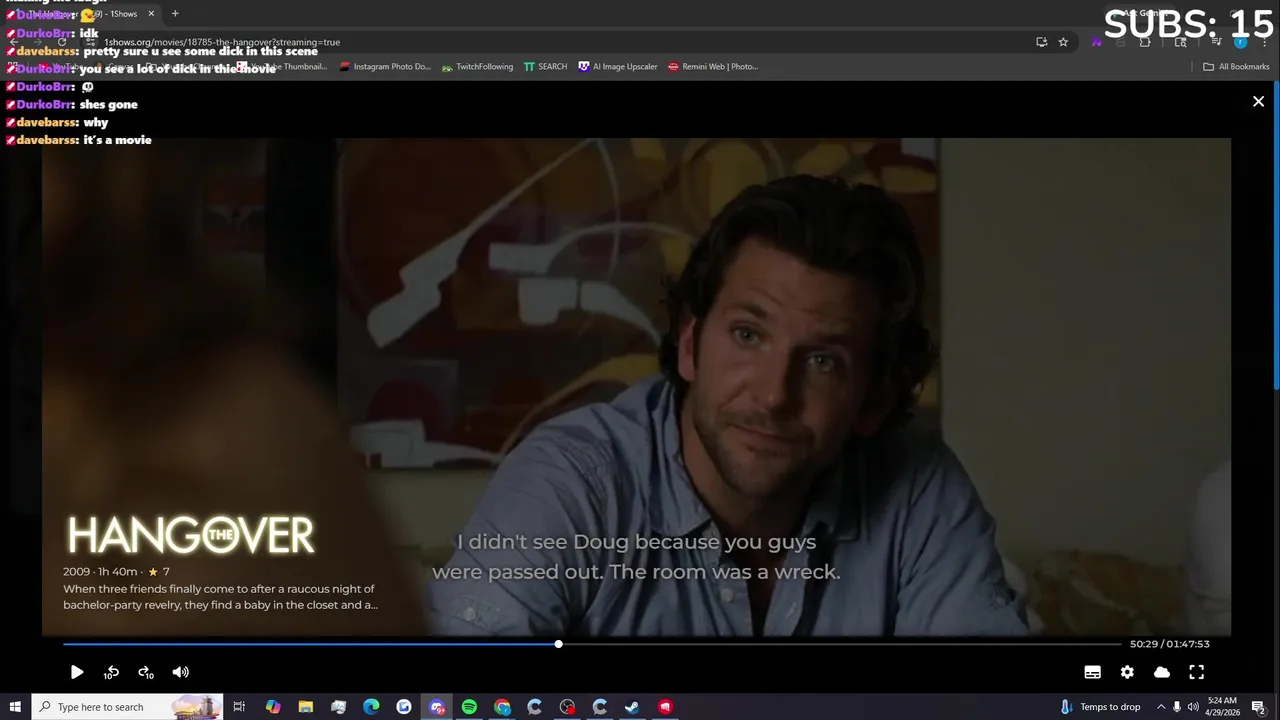1280x720 pixels.
Task: Play the paused Hangover video
Action: (x=77, y=672)
